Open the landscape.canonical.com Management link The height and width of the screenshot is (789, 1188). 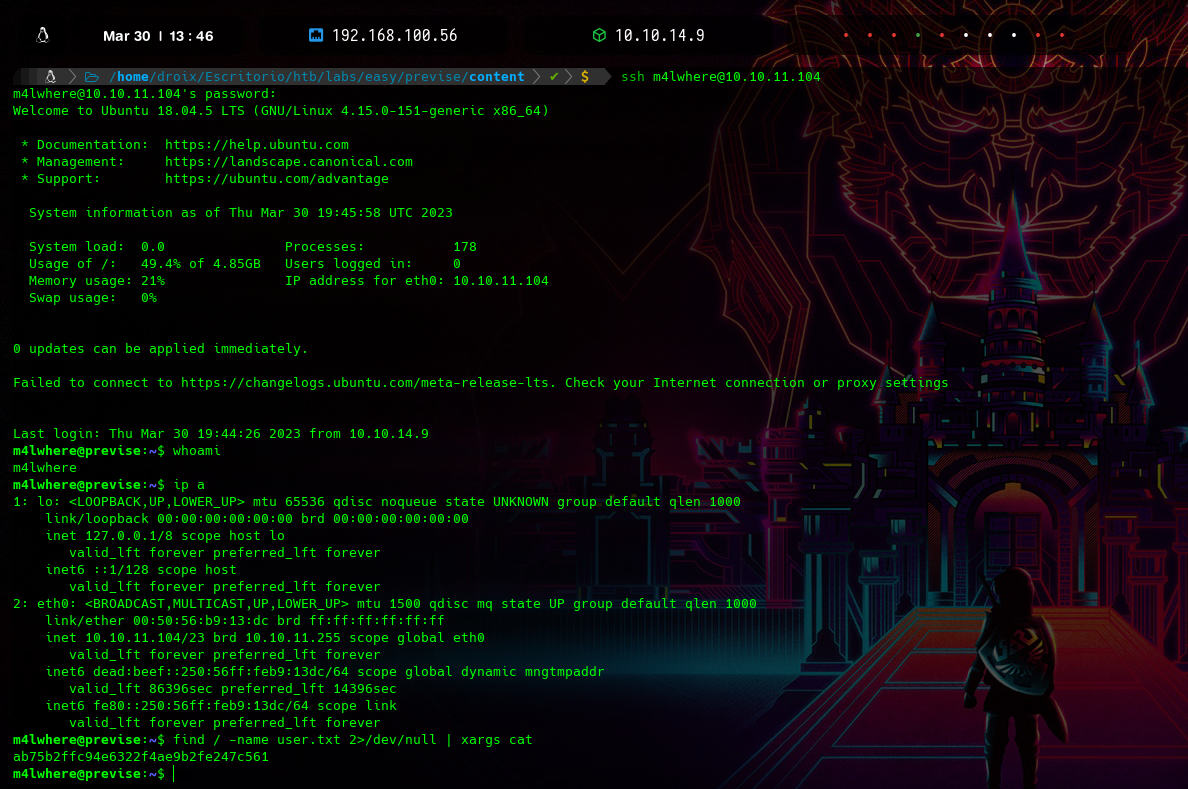point(288,162)
